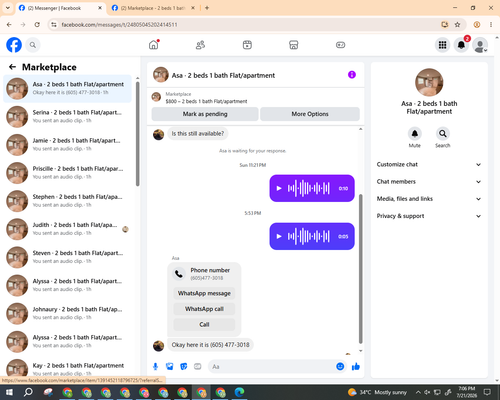
Task: Click the back arrow beside Marketplace
Action: coord(12,67)
